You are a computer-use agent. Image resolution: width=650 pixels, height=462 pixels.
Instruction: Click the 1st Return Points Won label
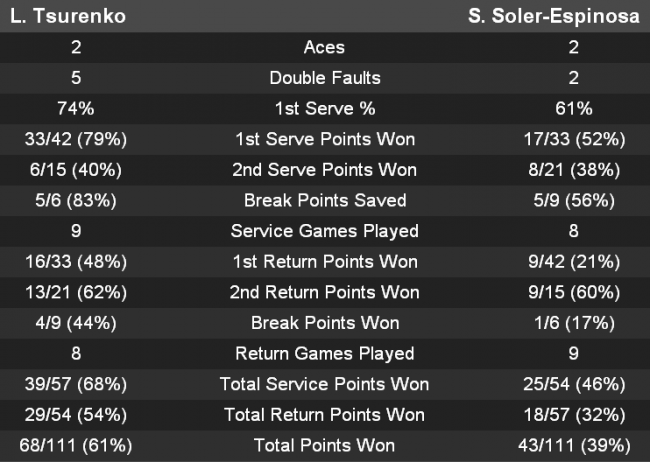[x=324, y=262]
